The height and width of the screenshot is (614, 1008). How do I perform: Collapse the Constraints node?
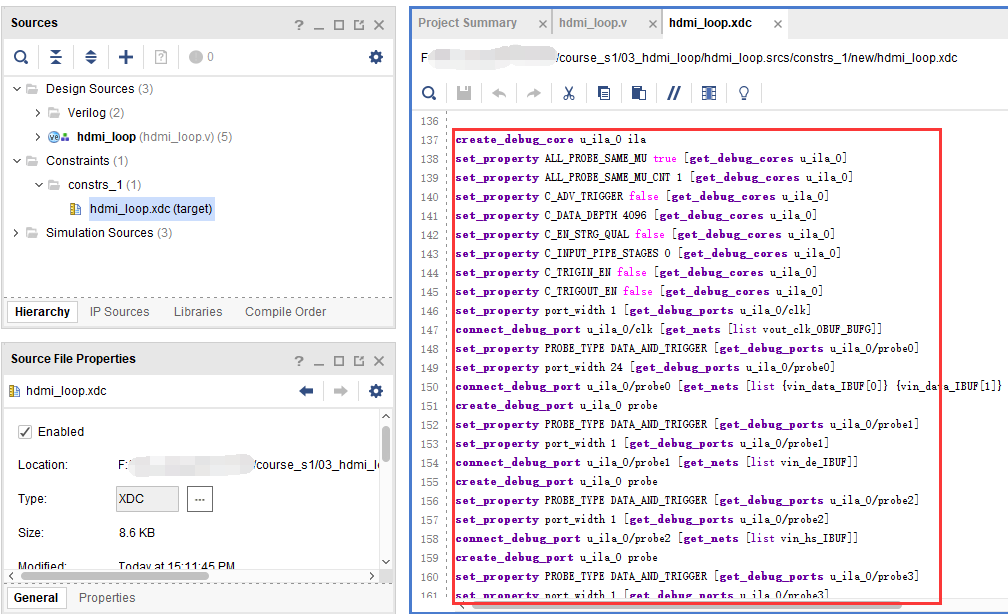click(x=17, y=161)
